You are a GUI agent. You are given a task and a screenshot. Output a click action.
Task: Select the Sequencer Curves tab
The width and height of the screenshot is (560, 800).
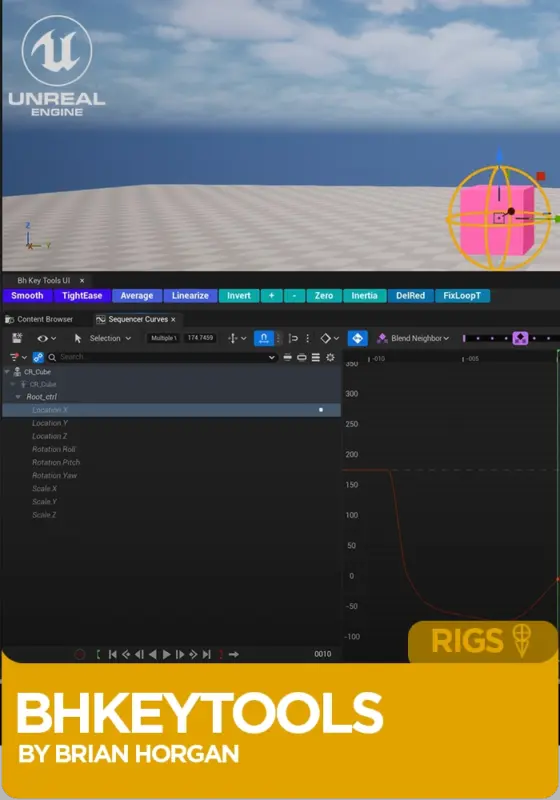pyautogui.click(x=138, y=319)
